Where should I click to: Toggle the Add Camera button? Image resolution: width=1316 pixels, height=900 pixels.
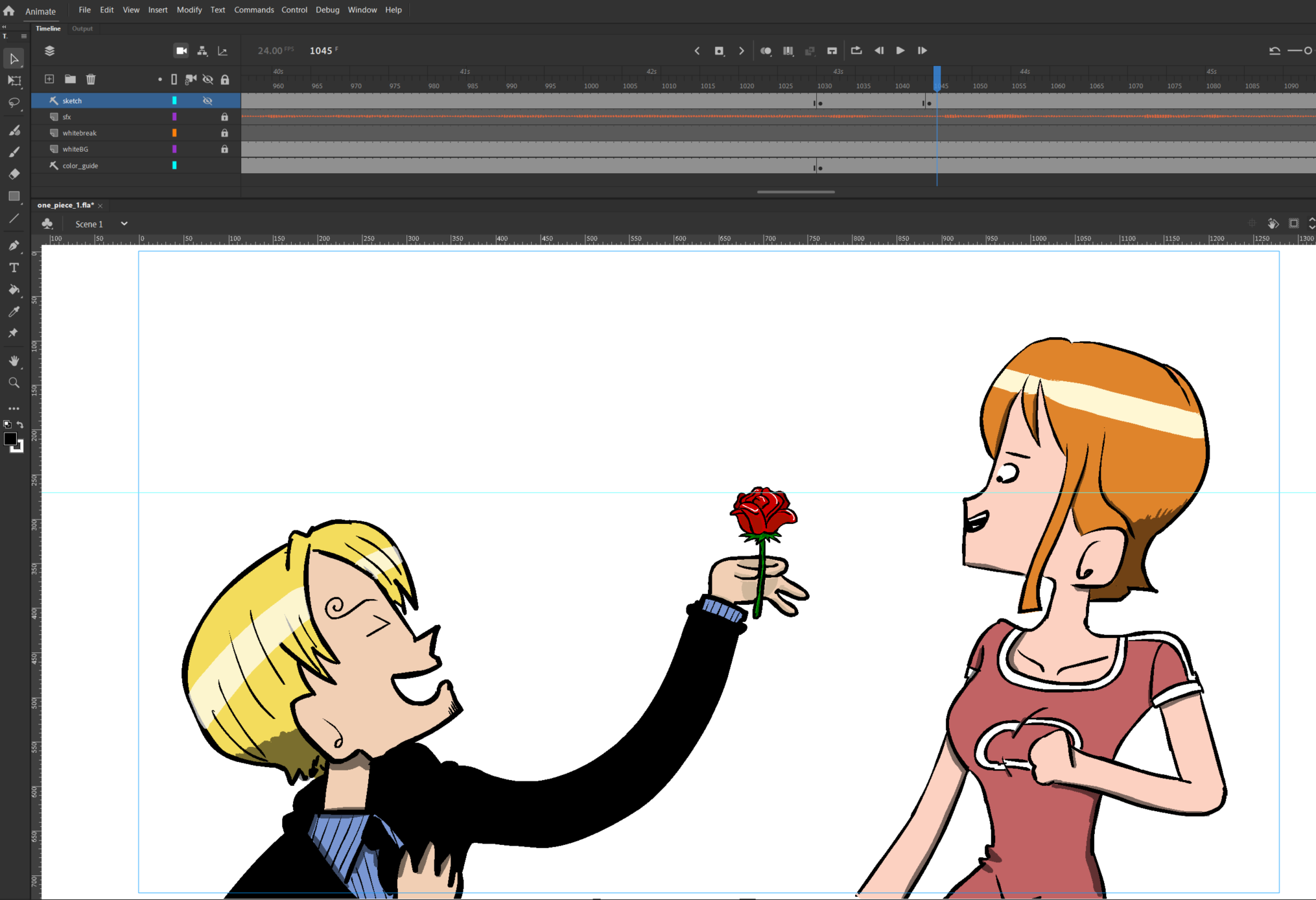(x=182, y=51)
